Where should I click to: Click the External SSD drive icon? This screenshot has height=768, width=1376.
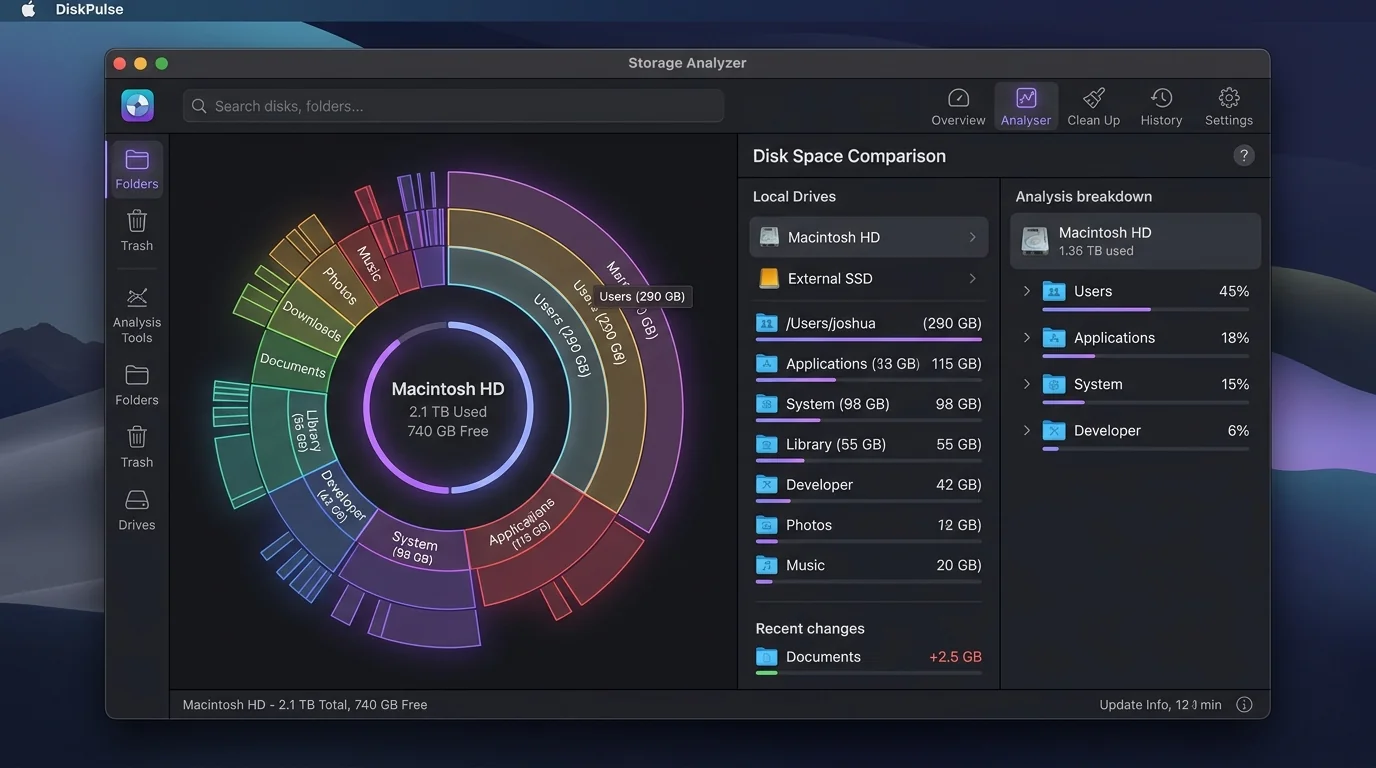[x=768, y=278]
